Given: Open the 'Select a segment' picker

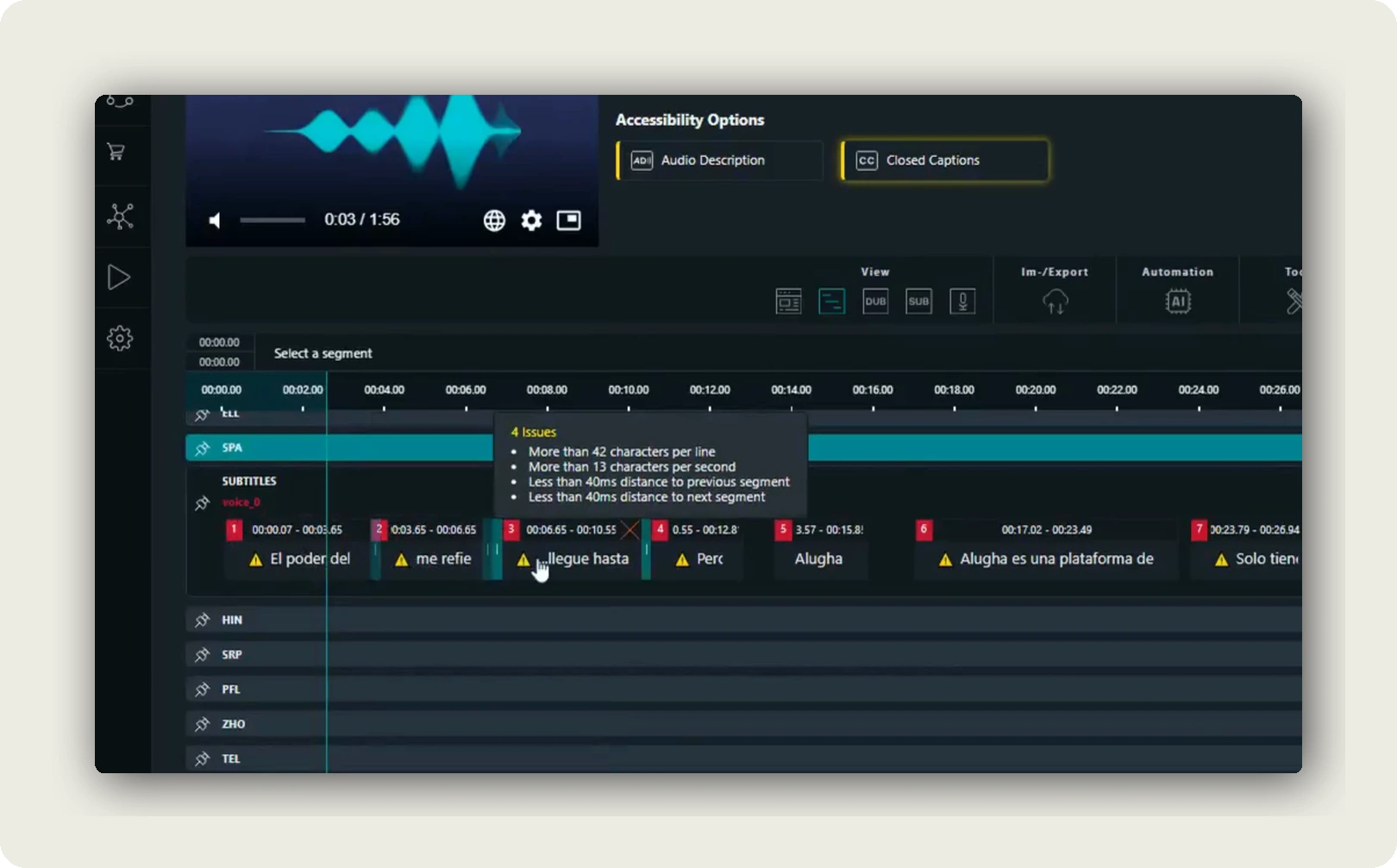Looking at the screenshot, I should click(x=323, y=353).
